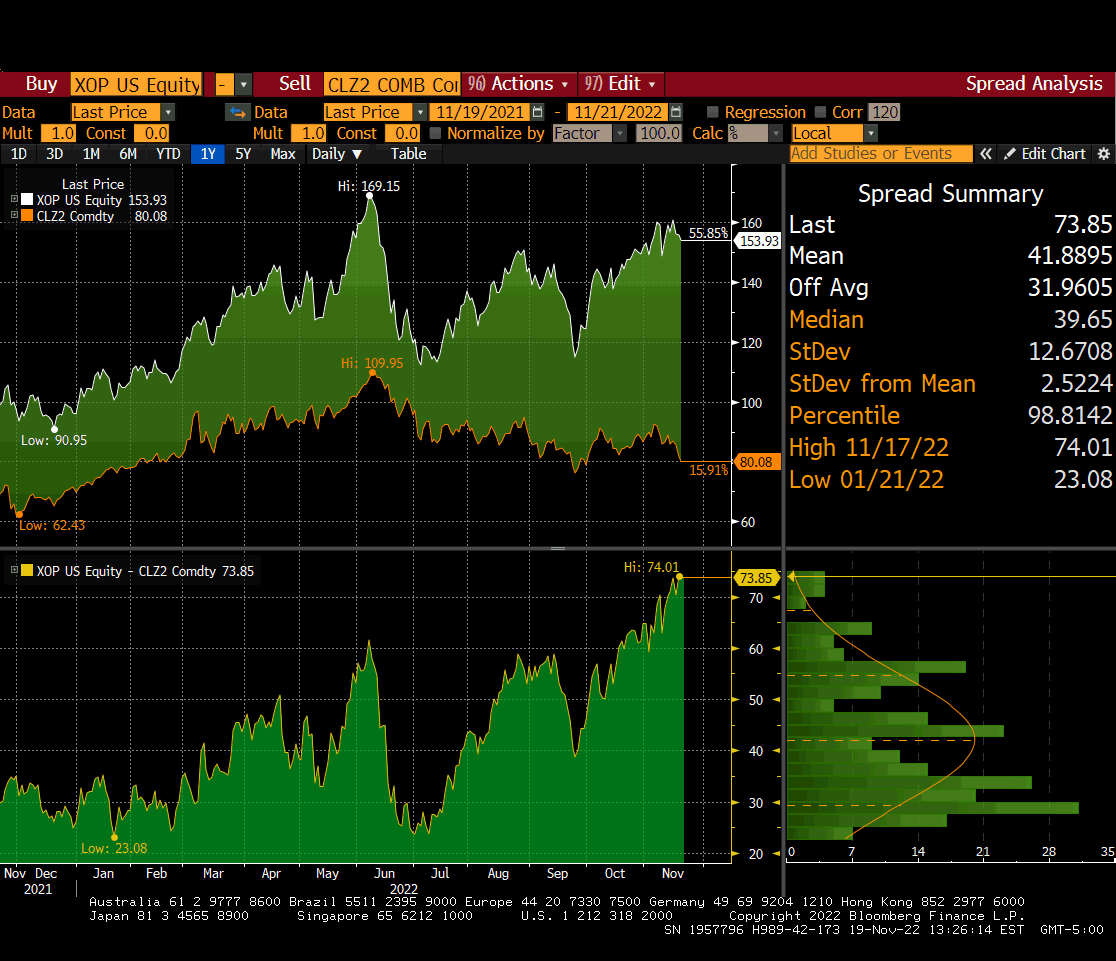Click the spread operator minus field
The image size is (1116, 961).
pyautogui.click(x=223, y=85)
